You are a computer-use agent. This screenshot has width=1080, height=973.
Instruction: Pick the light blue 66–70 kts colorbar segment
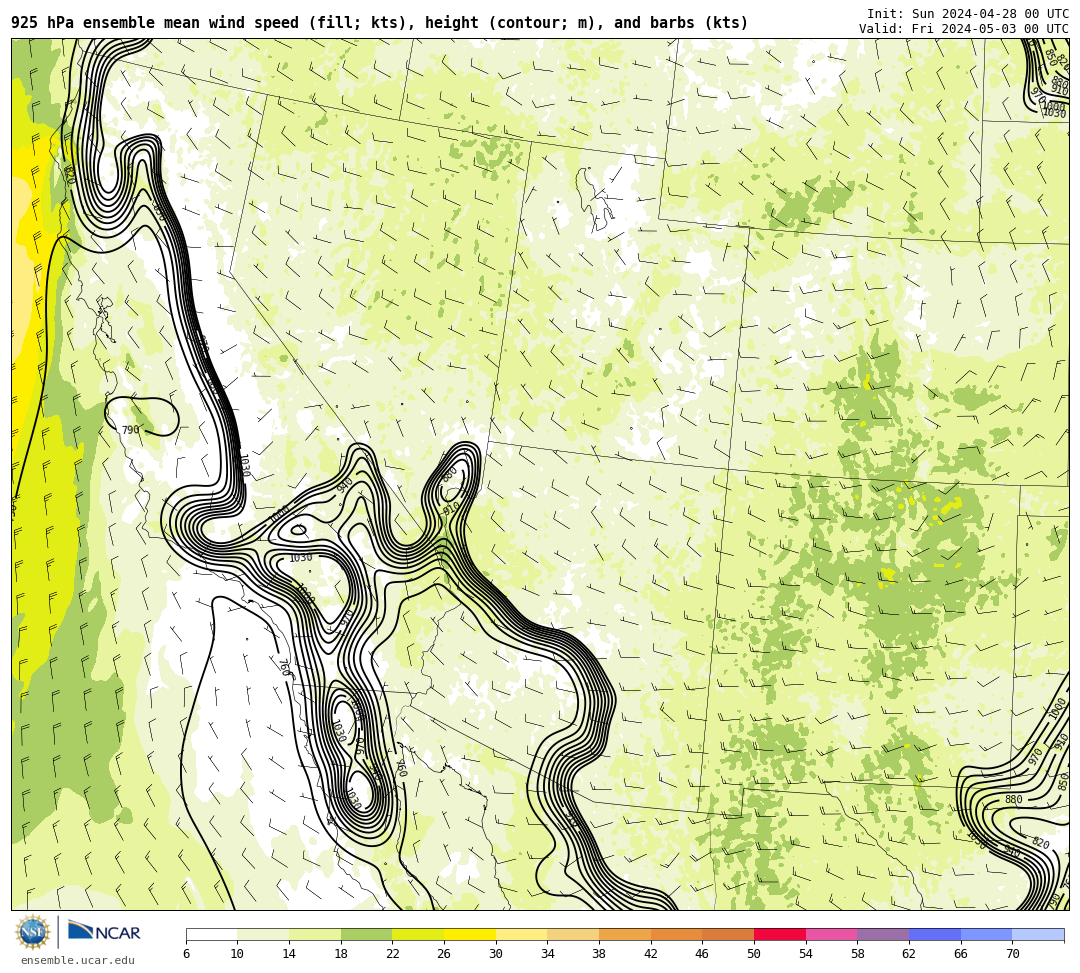point(986,935)
